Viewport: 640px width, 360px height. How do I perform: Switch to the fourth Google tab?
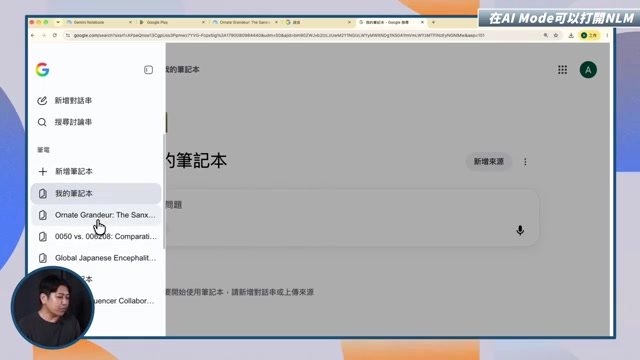(x=318, y=22)
